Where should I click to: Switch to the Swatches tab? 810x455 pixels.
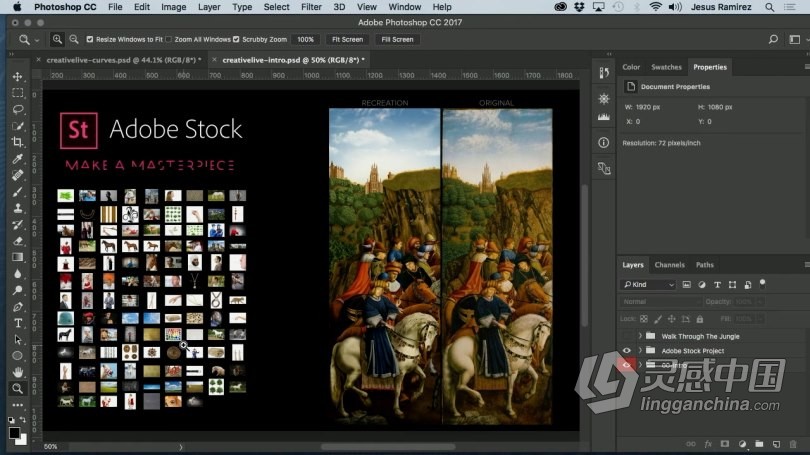coord(666,67)
